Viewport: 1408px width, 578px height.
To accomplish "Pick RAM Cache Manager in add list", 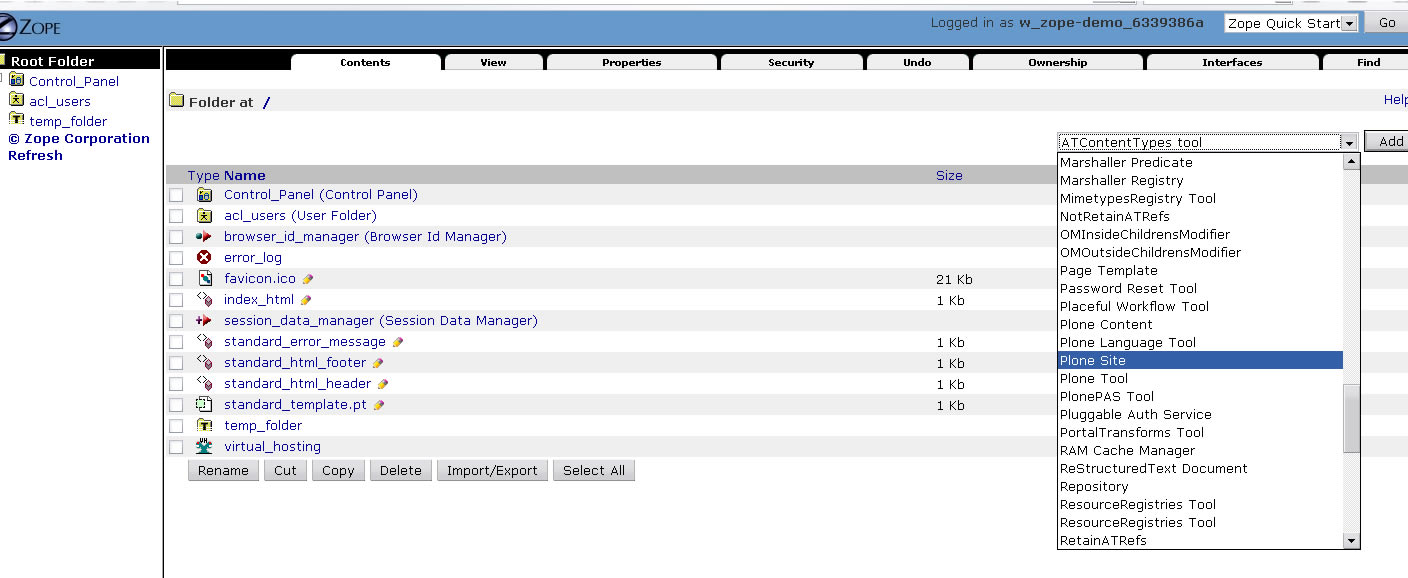I will tap(1200, 450).
